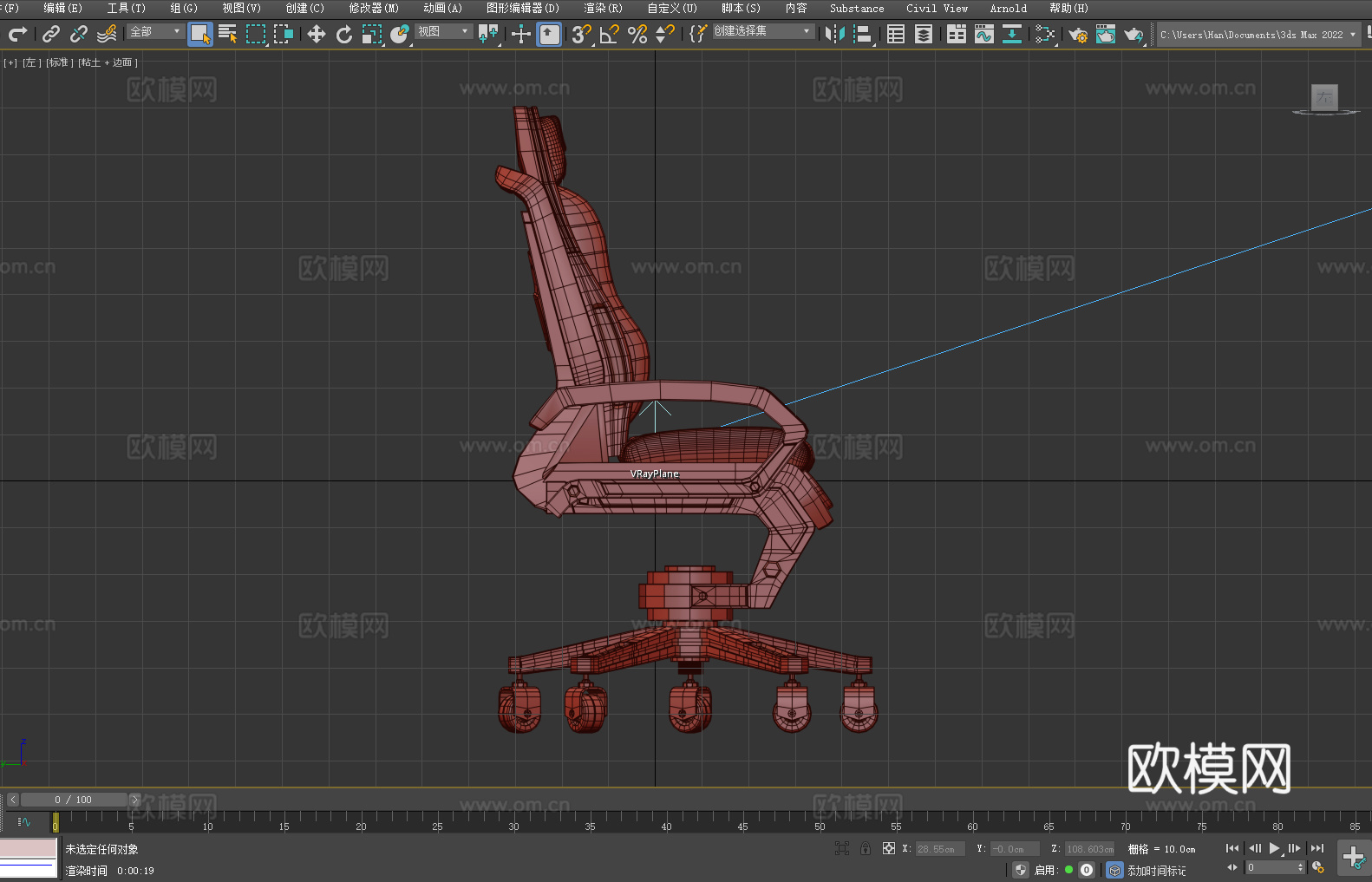The width and height of the screenshot is (1372, 882).
Task: Open the 编辑(E) menu
Action: [62, 8]
